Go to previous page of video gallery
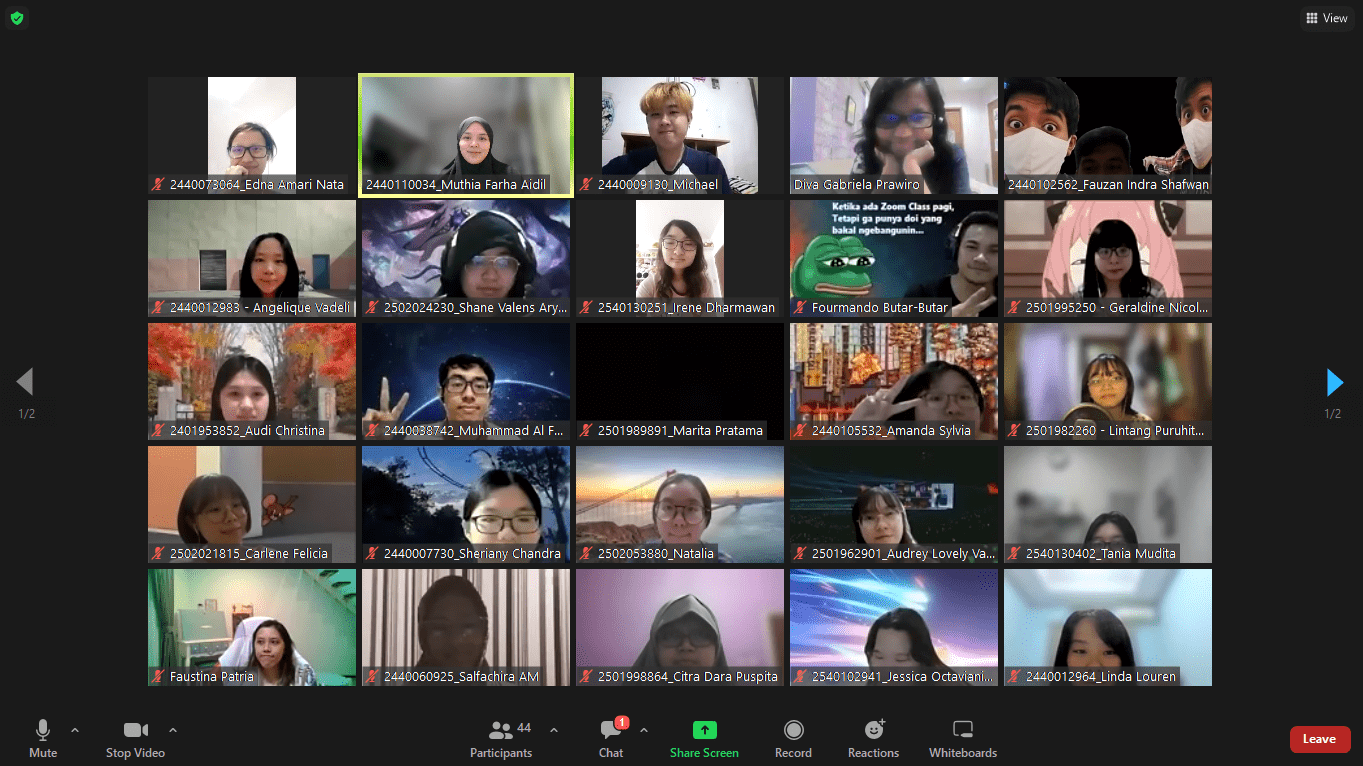 coord(26,382)
